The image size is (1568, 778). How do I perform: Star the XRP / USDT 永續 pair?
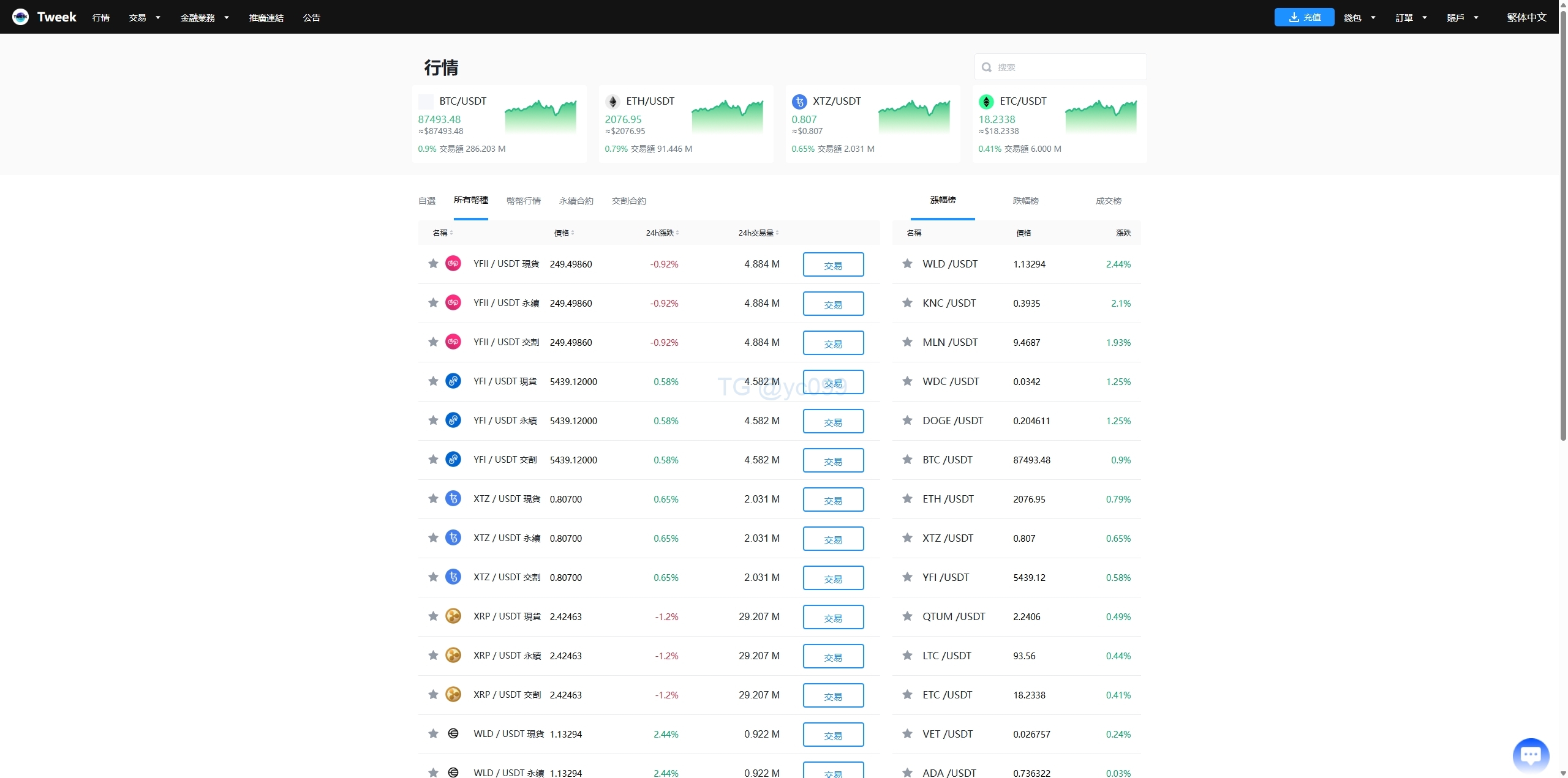click(433, 656)
